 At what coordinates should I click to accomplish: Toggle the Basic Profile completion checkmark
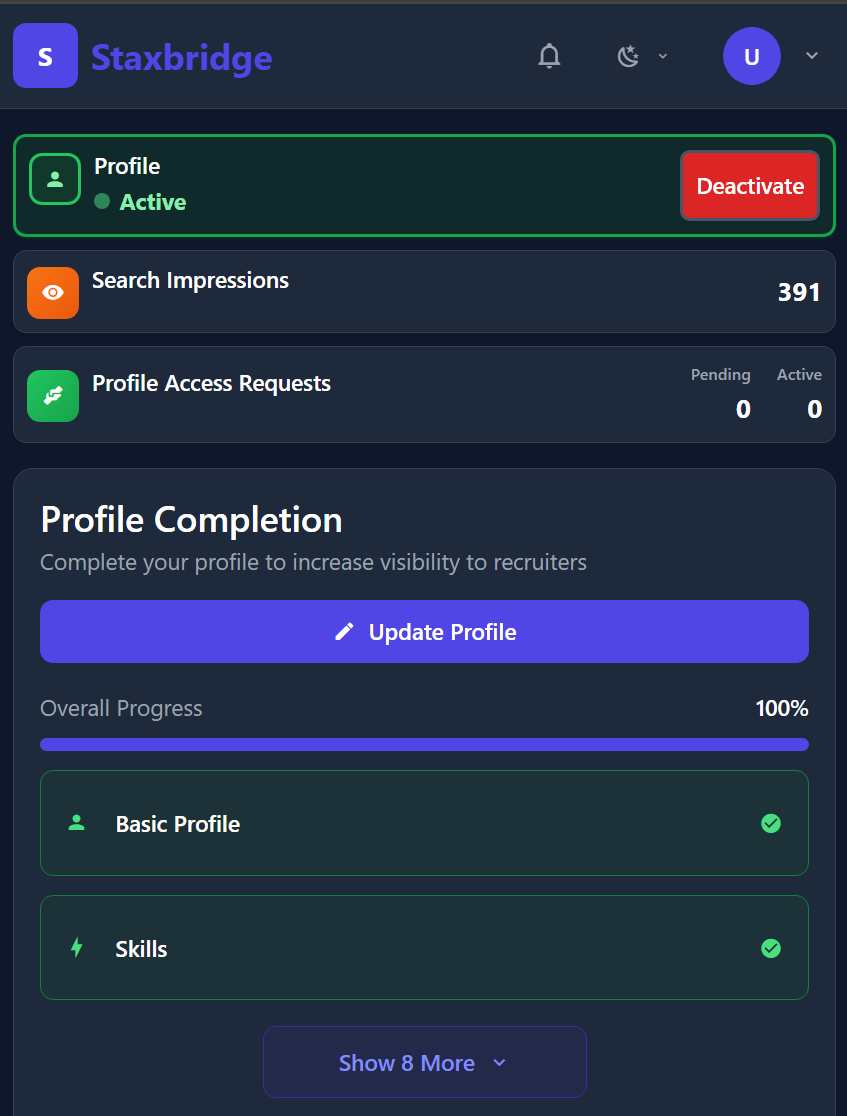coord(771,823)
